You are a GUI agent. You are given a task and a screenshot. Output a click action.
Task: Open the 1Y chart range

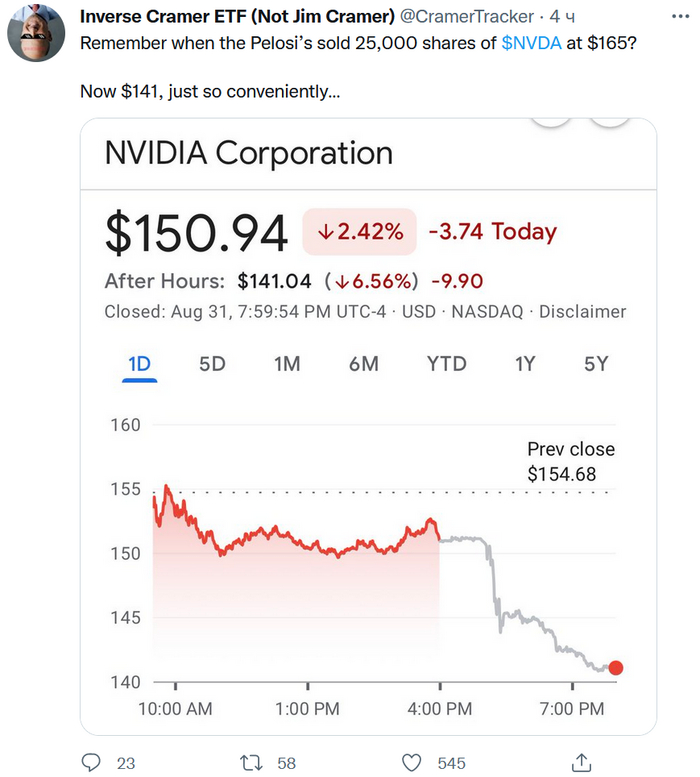(525, 364)
